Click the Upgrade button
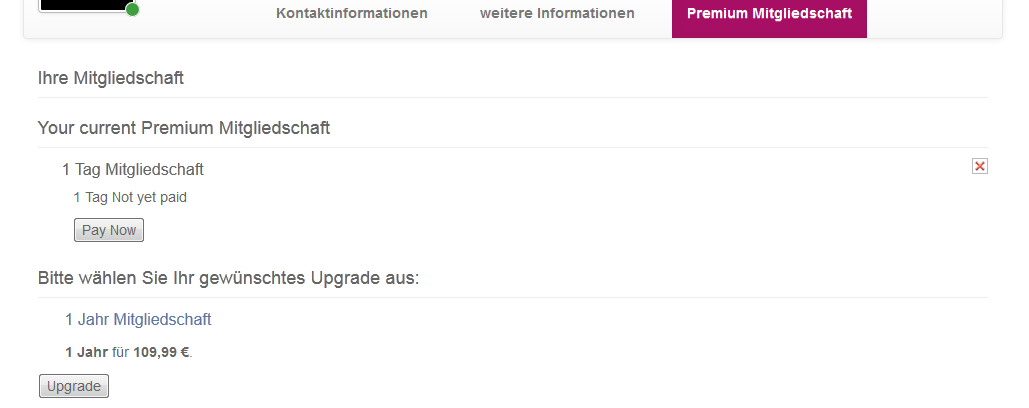Screen dimensions: 1029x408 point(74,386)
